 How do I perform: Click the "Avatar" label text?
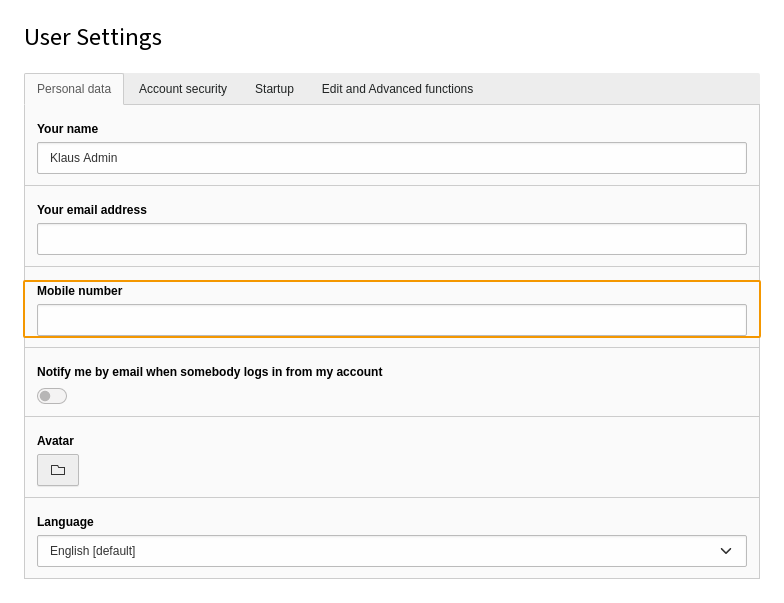[x=55, y=441]
